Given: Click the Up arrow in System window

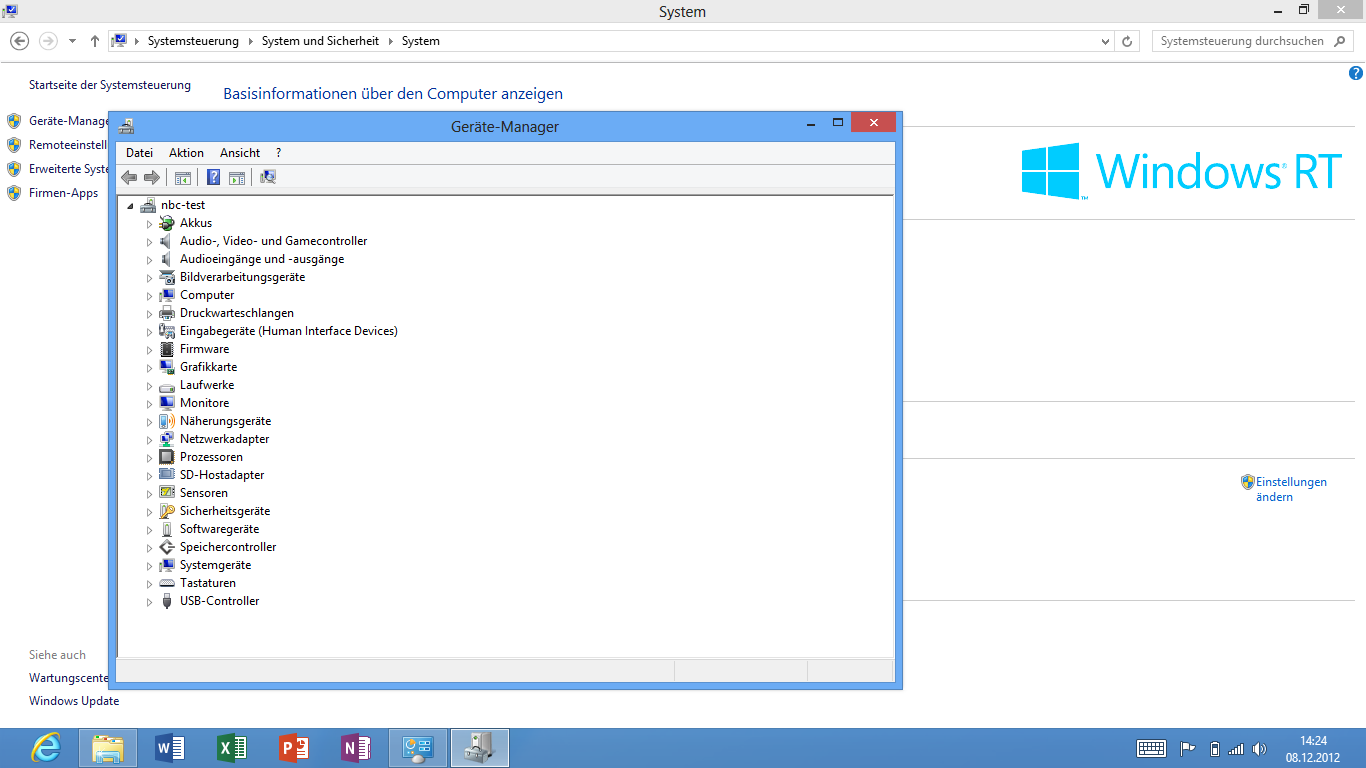Looking at the screenshot, I should (95, 41).
